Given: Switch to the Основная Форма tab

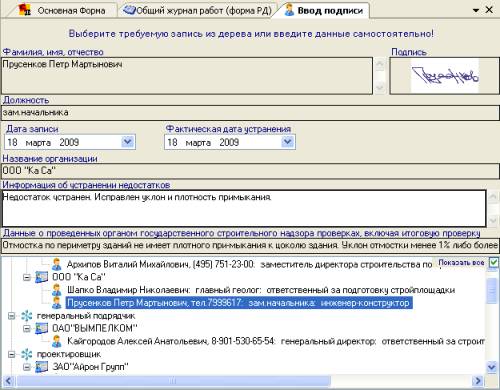Looking at the screenshot, I should (62, 10).
